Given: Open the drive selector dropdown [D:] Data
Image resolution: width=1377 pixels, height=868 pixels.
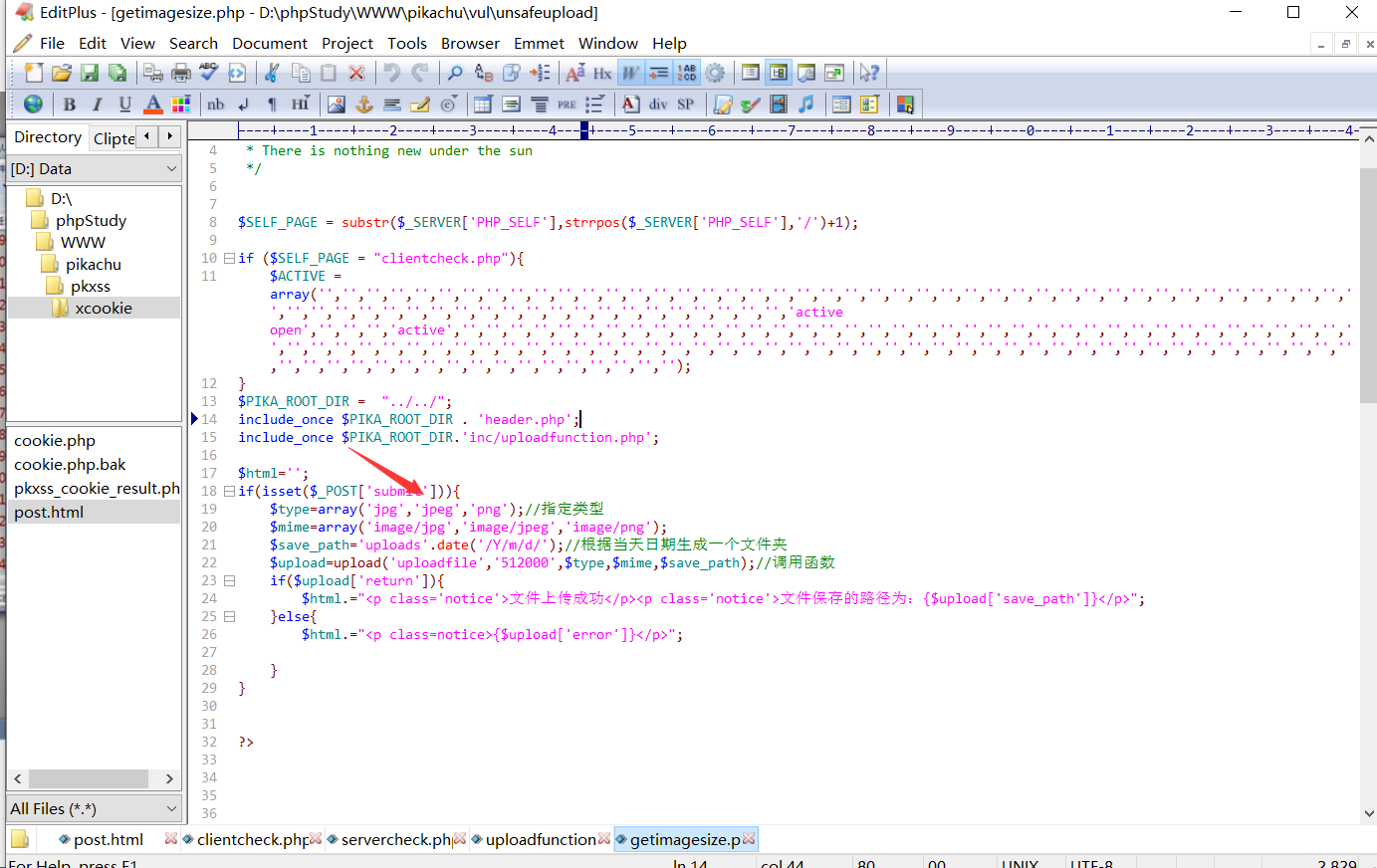Looking at the screenshot, I should [95, 169].
